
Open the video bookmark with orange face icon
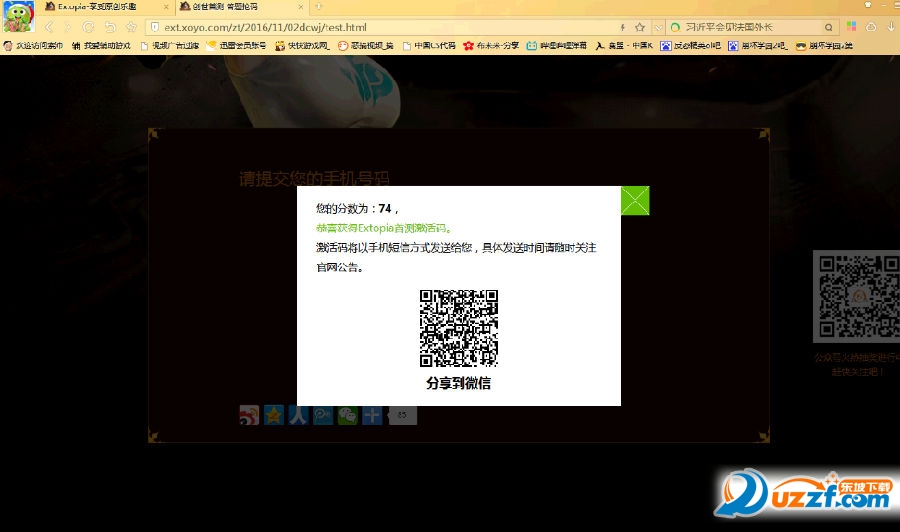[366, 46]
